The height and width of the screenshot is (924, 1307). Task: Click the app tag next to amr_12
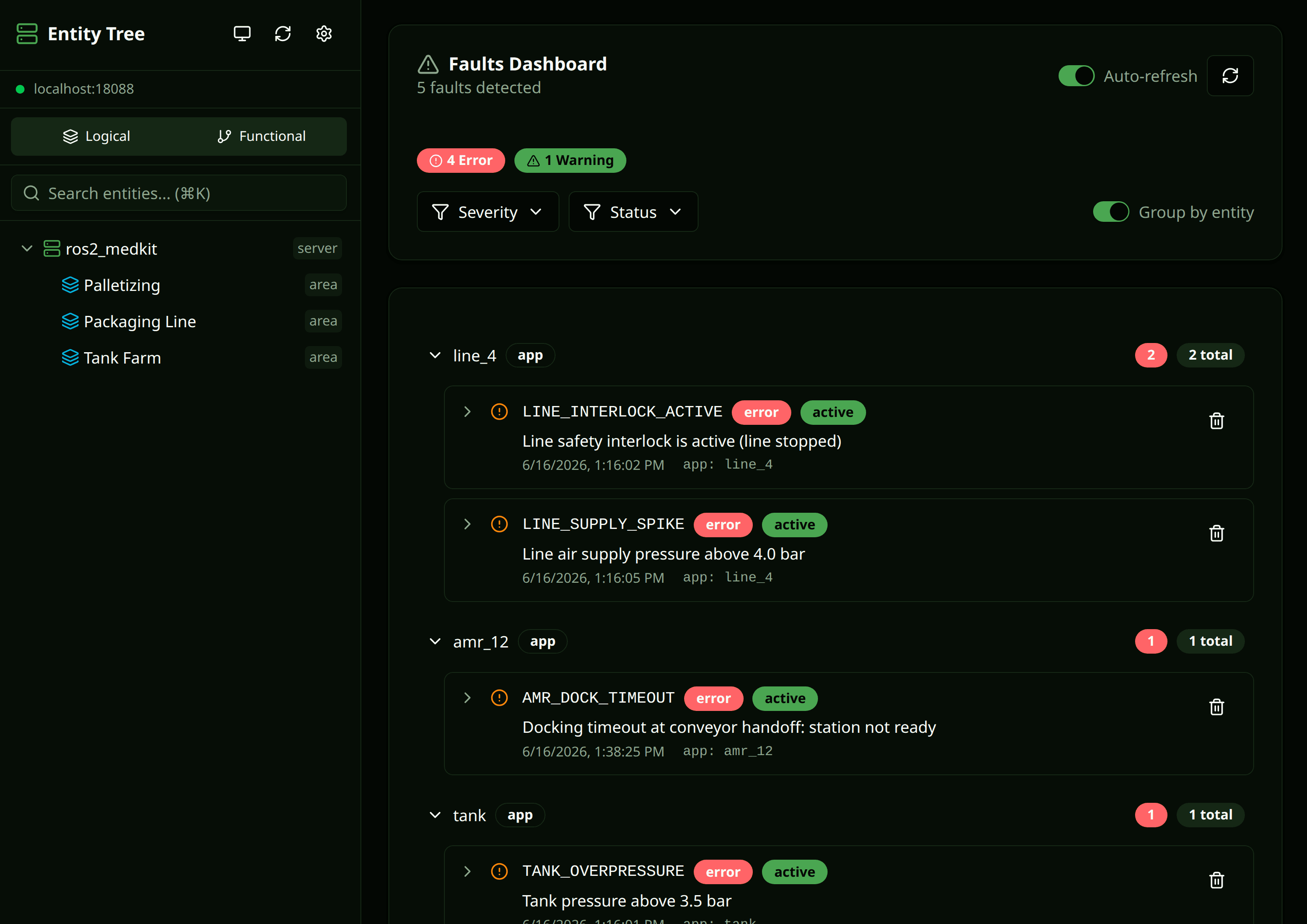[542, 641]
